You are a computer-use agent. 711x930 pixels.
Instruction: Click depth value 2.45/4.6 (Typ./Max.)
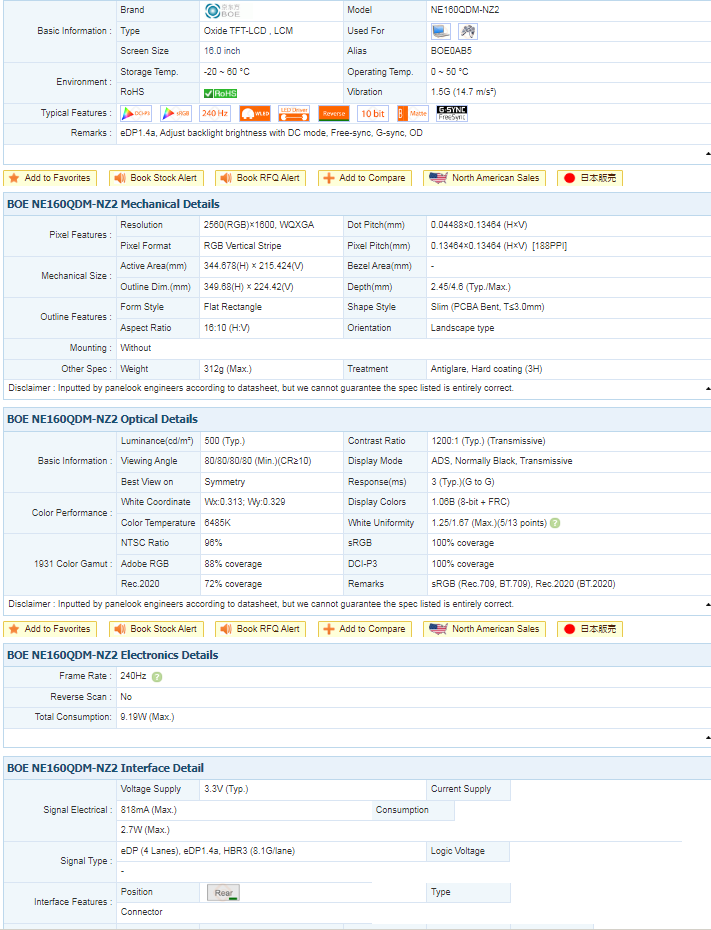[471, 286]
